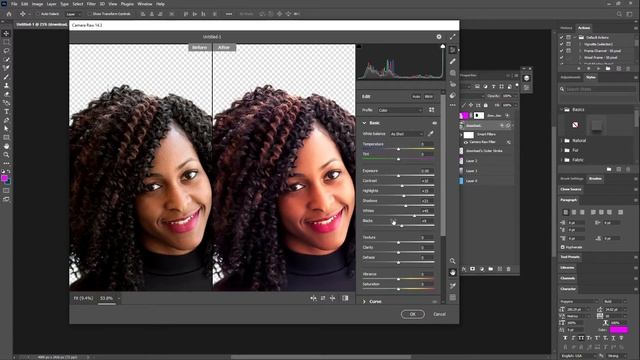Click the Exposure slider handle
Viewport: 640px width, 360px height.
coord(398,176)
